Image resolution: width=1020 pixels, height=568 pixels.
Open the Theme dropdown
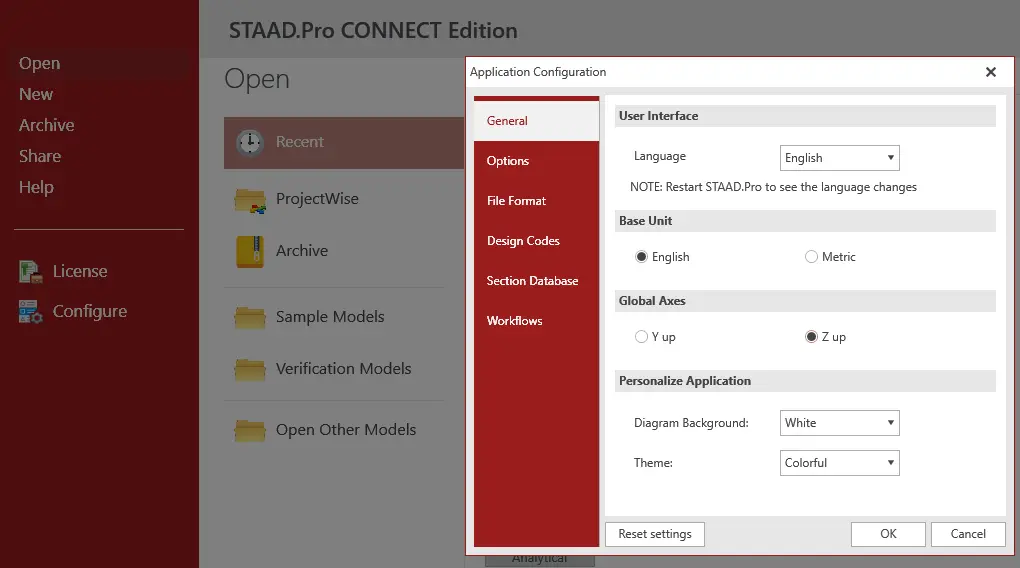tap(839, 463)
